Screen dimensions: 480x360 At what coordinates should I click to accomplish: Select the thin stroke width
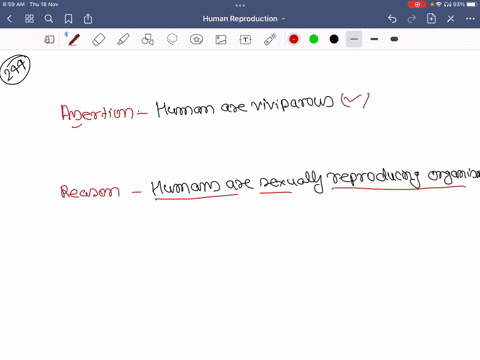tap(354, 39)
